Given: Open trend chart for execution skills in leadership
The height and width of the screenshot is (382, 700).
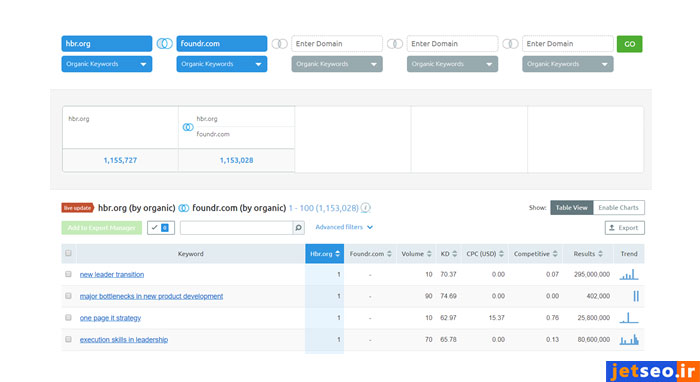Looking at the screenshot, I should [x=629, y=340].
